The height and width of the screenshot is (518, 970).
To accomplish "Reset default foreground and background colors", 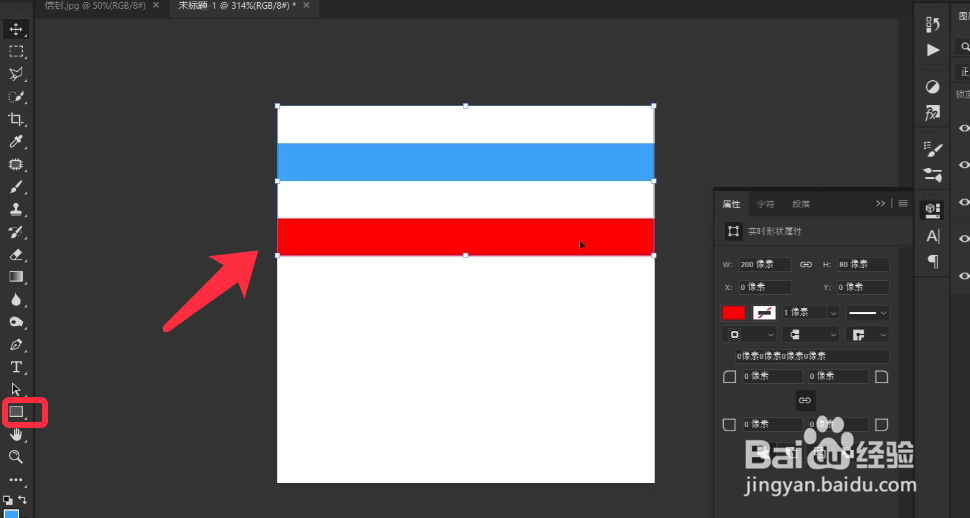I will coord(7,499).
